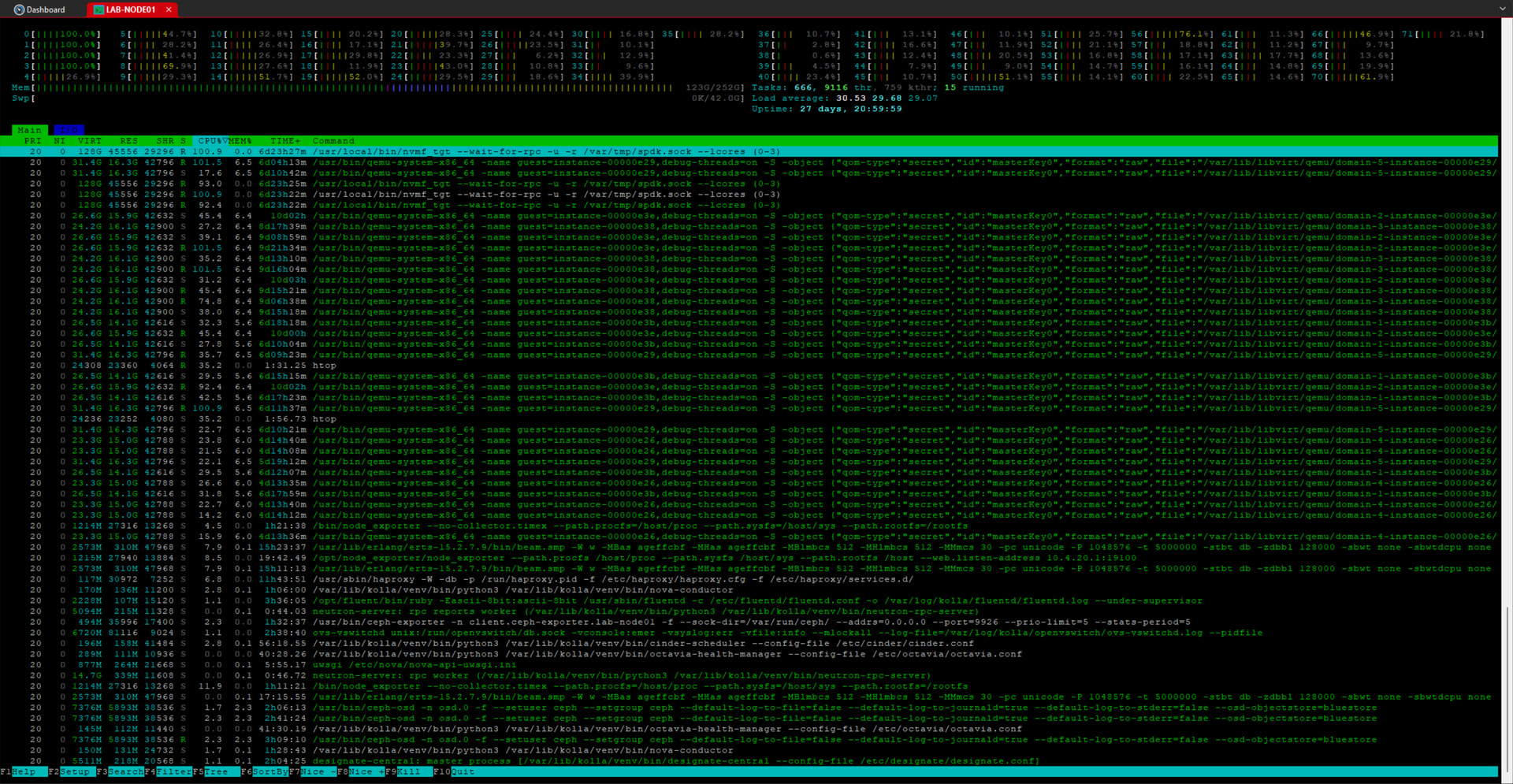This screenshot has height=784, width=1513.
Task: Sort by the PRI column header
Action: [32, 141]
